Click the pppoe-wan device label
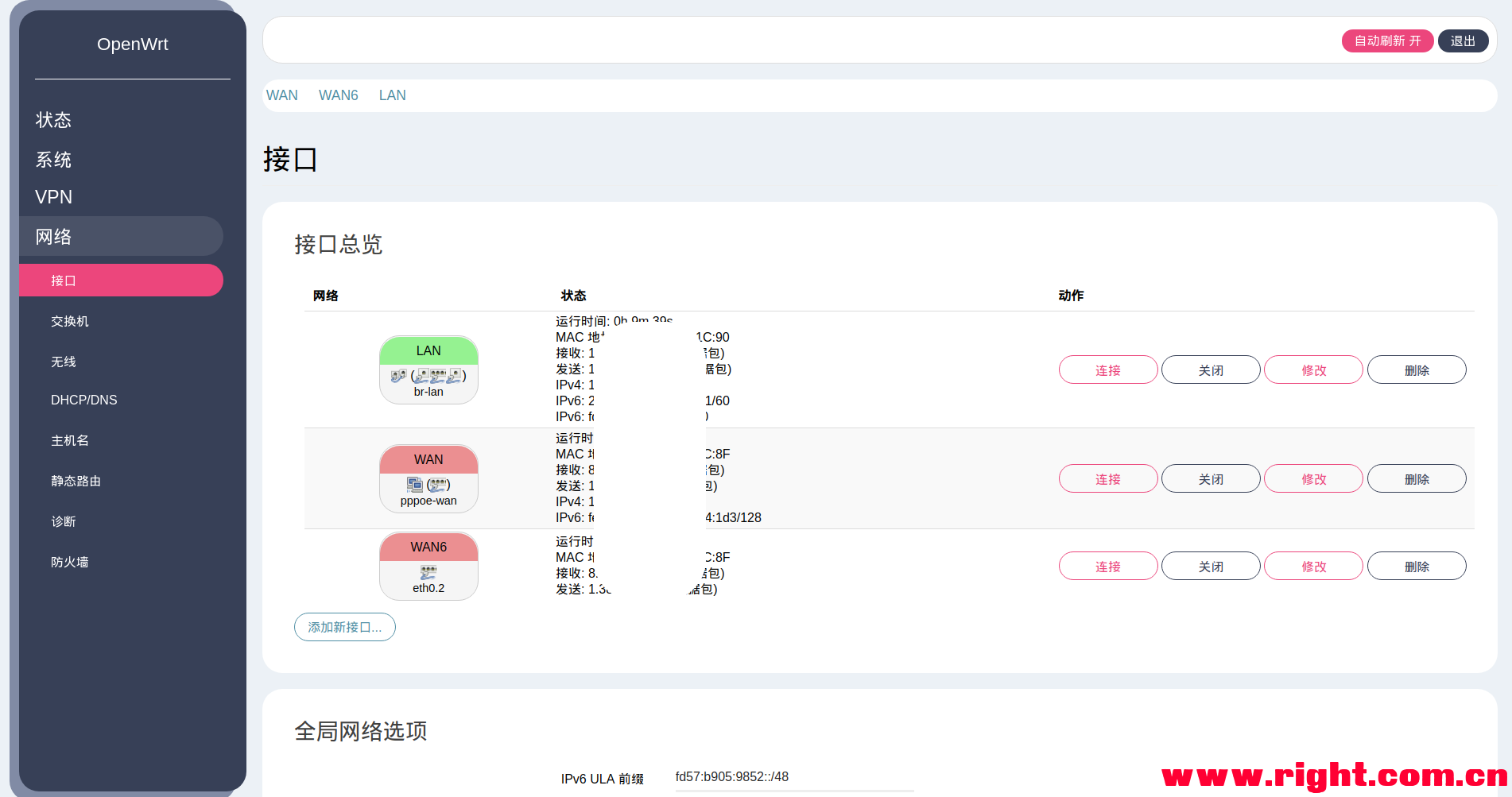This screenshot has height=797, width=1512. coord(428,501)
